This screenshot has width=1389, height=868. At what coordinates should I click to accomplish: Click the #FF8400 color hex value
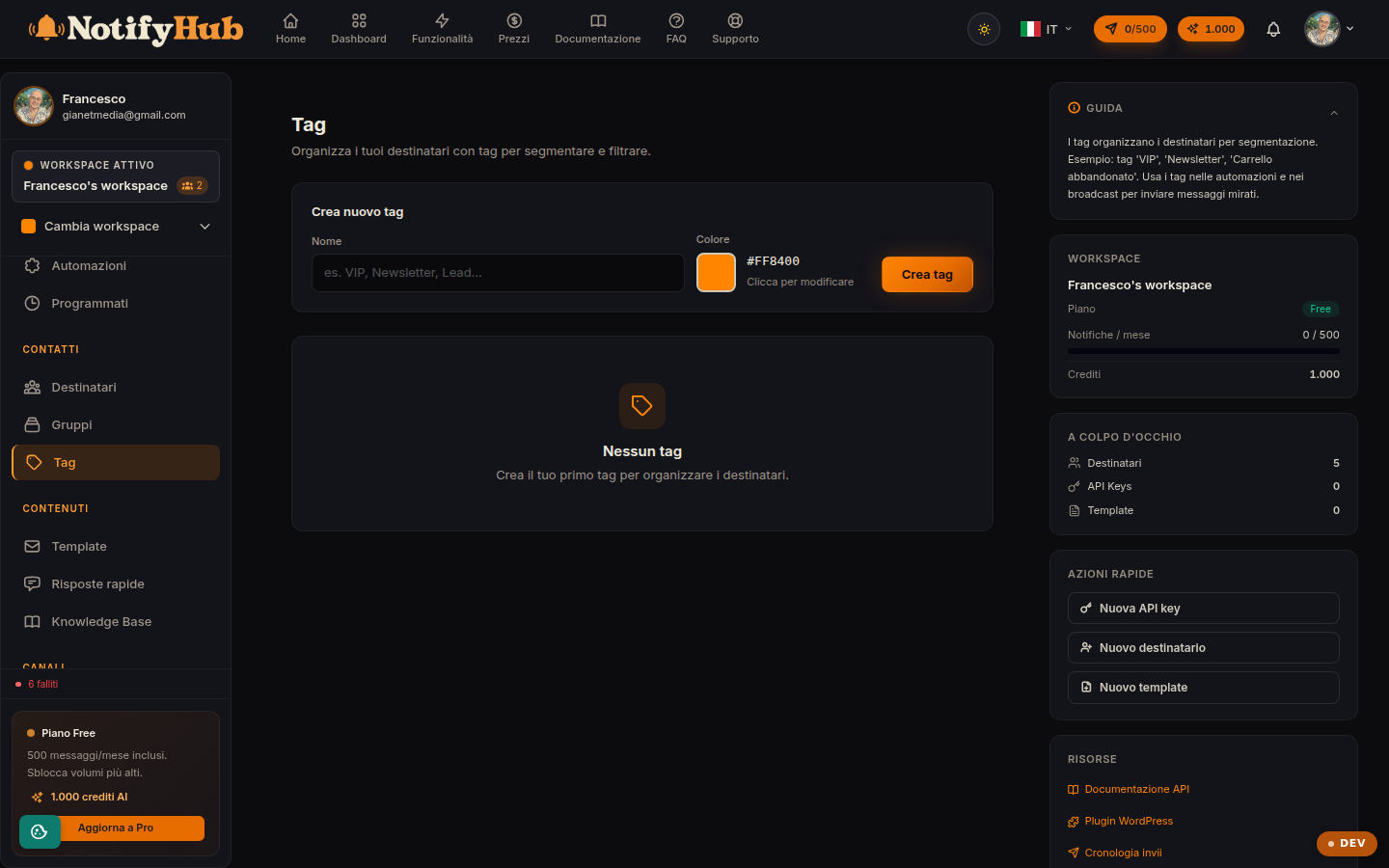pos(773,261)
